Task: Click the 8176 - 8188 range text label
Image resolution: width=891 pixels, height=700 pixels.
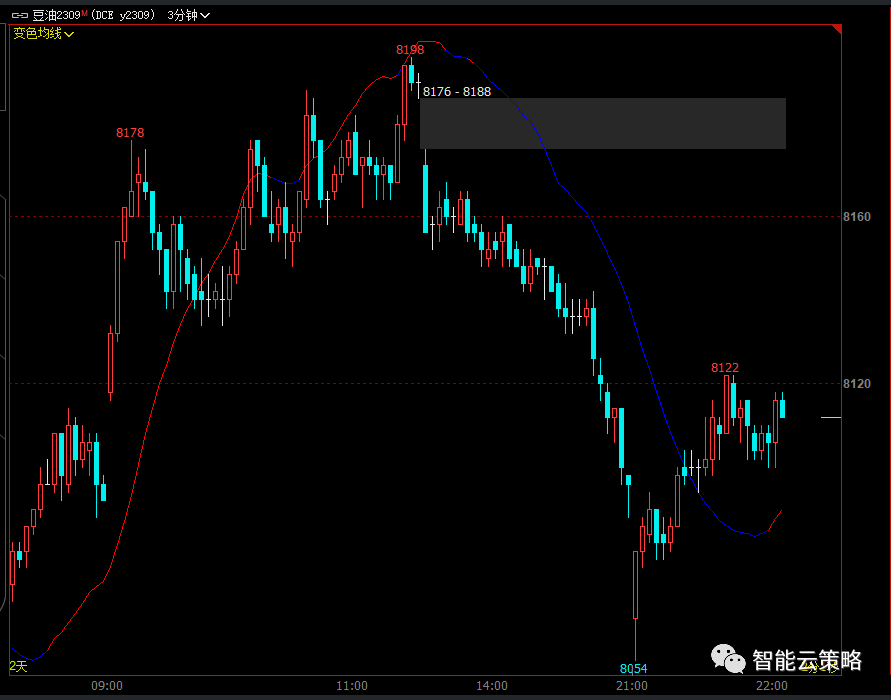Action: point(457,91)
